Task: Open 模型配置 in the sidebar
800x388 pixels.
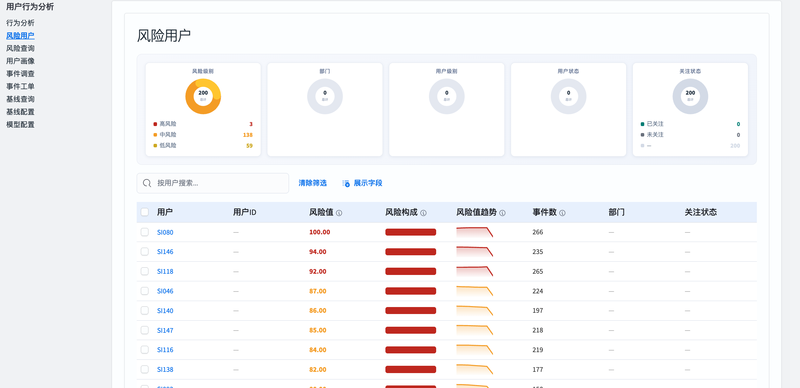Action: [x=20, y=125]
